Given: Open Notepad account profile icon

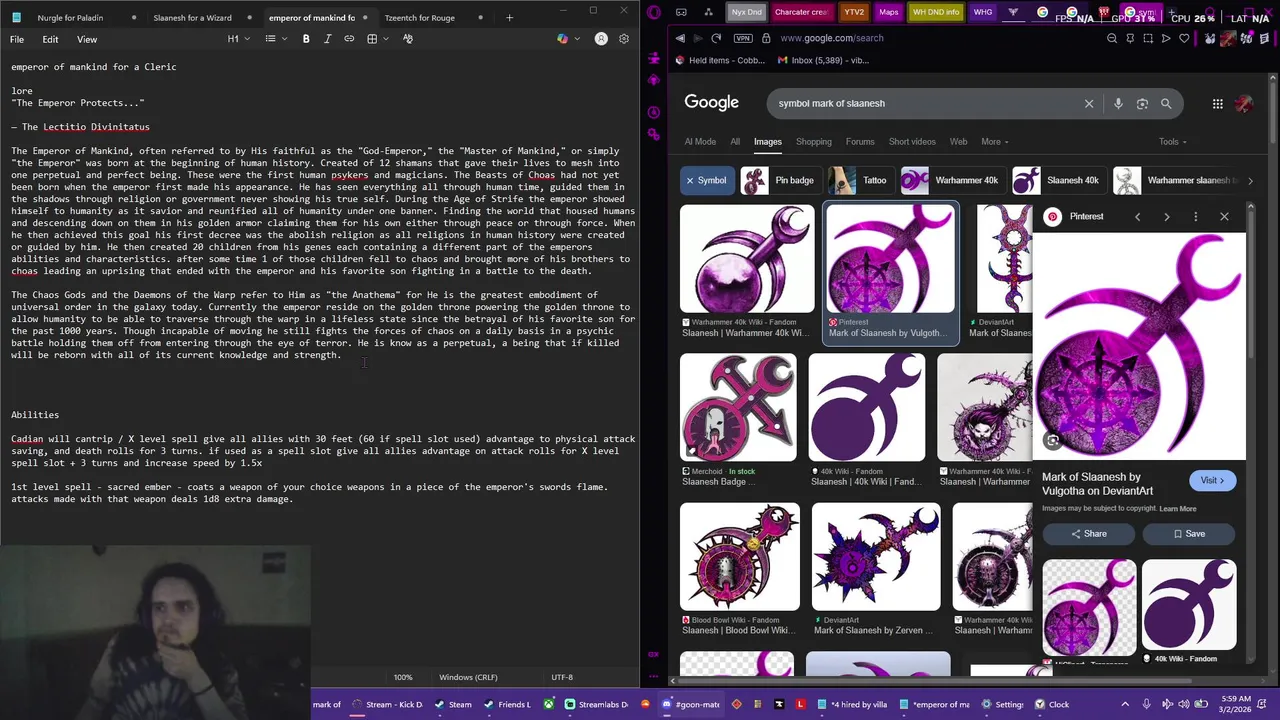Looking at the screenshot, I should (x=601, y=39).
